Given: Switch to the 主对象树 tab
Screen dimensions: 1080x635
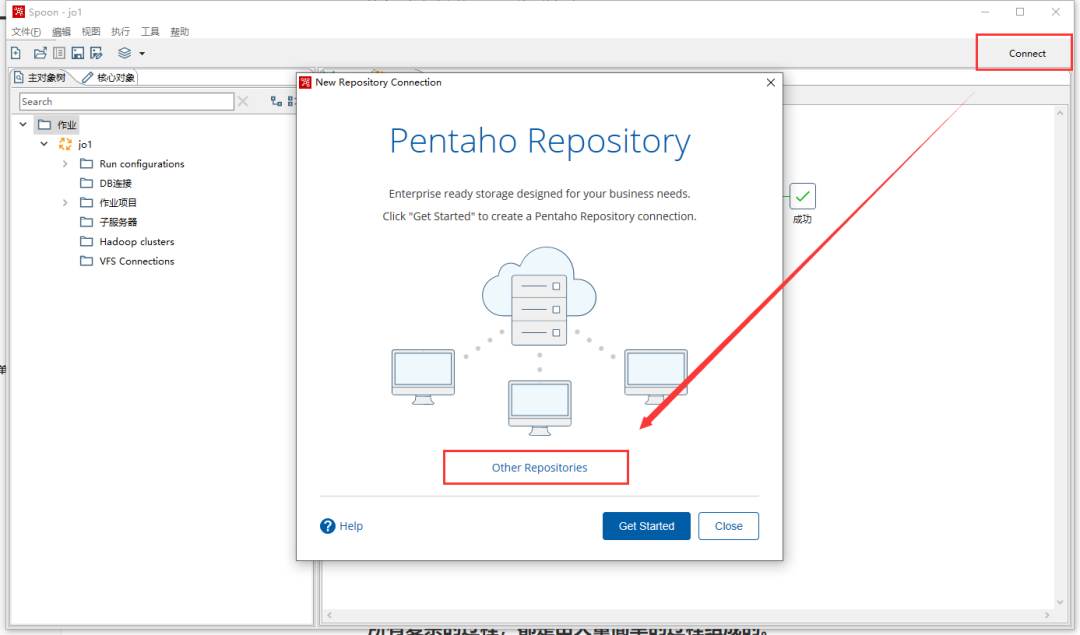Looking at the screenshot, I should [41, 78].
